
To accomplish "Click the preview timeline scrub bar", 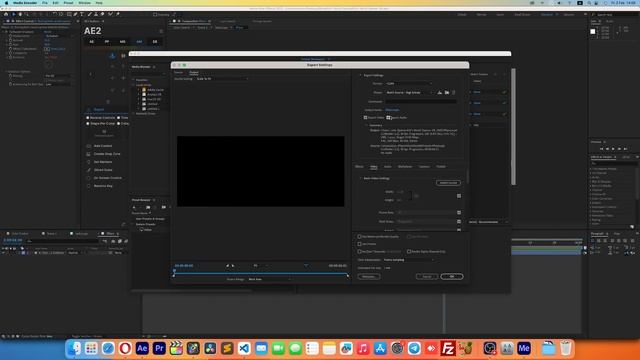I will click(261, 274).
